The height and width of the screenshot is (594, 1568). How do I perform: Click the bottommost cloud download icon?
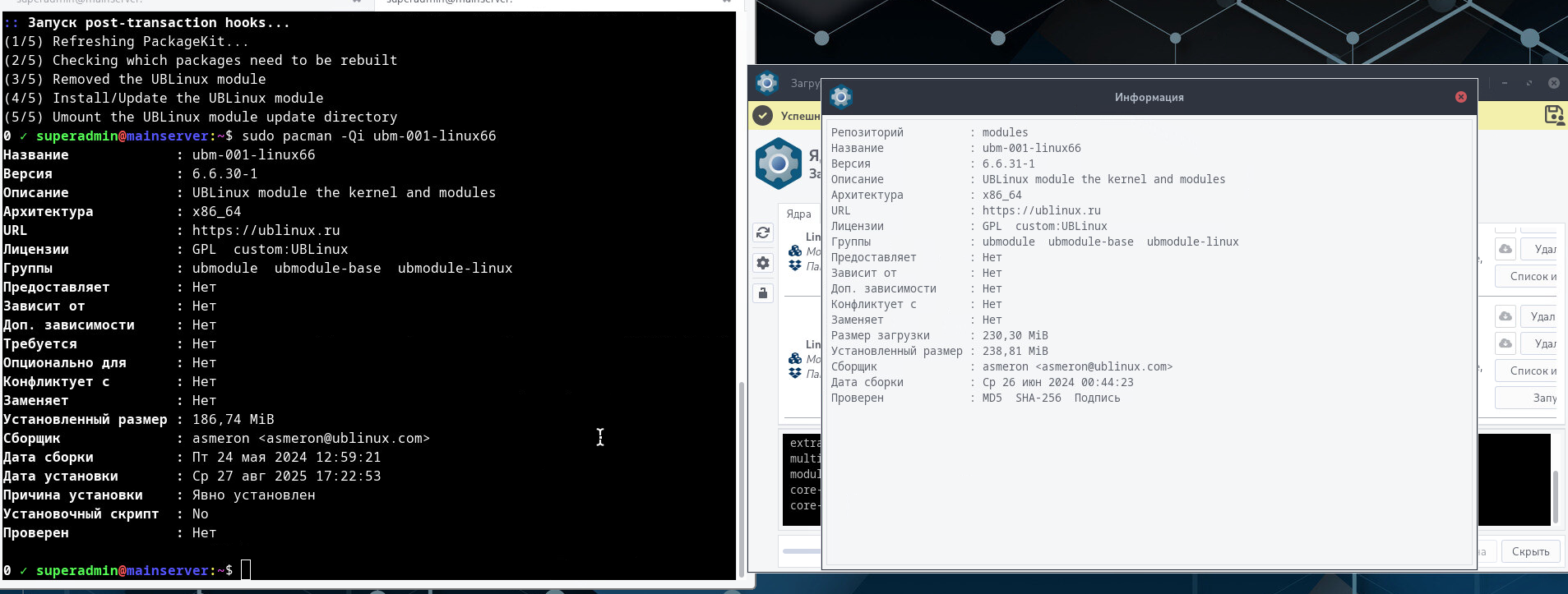[x=1505, y=343]
